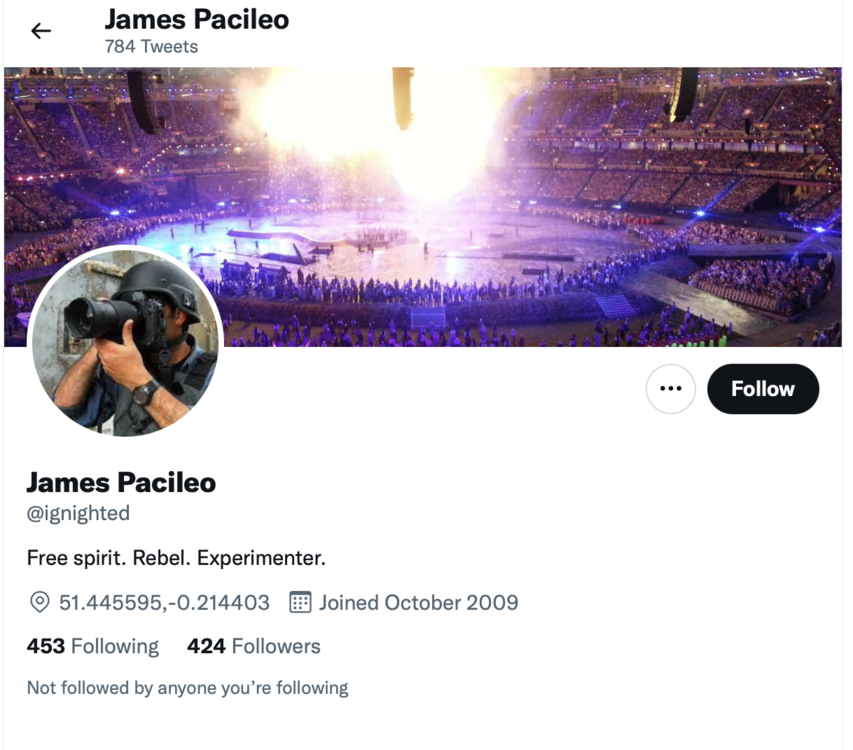Open the 453 Following list
853x750 pixels.
click(x=93, y=646)
